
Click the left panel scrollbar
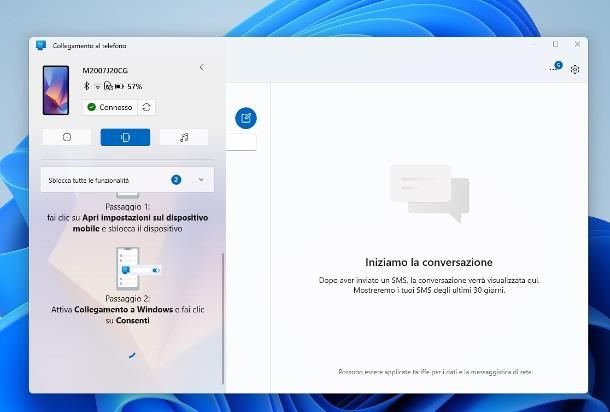(x=223, y=318)
